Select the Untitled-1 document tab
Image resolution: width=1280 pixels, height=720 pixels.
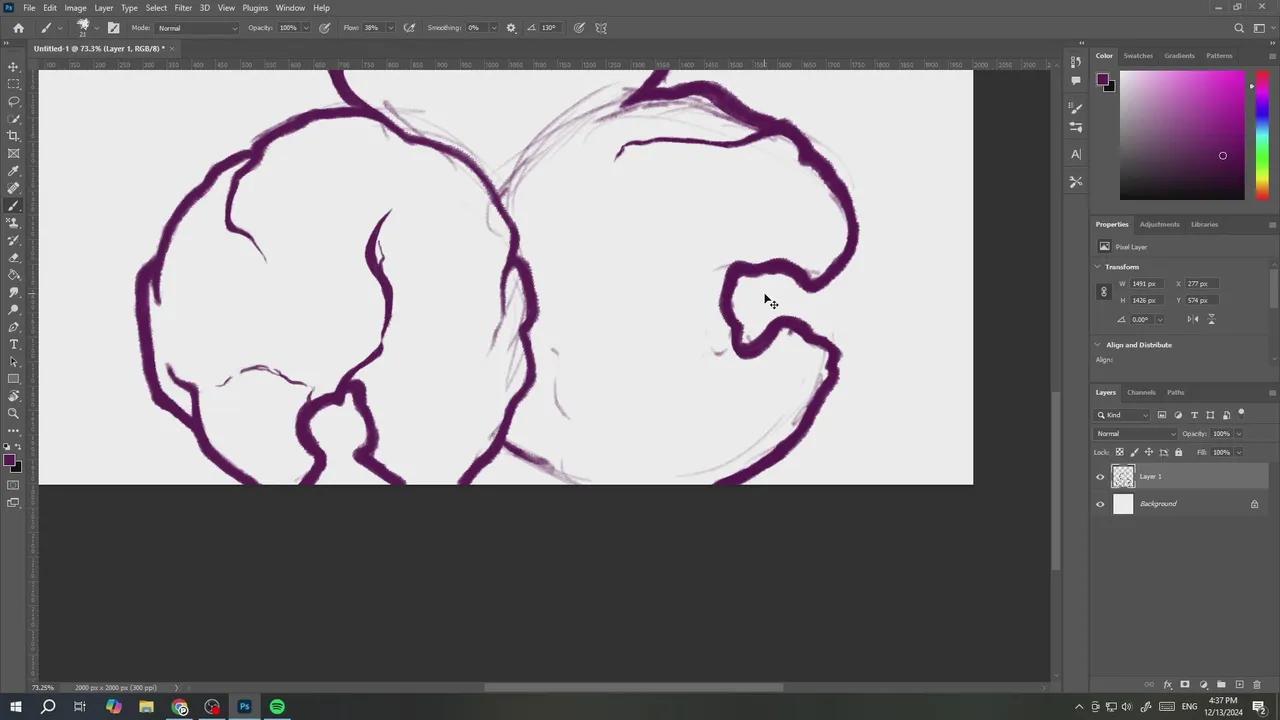[99, 48]
